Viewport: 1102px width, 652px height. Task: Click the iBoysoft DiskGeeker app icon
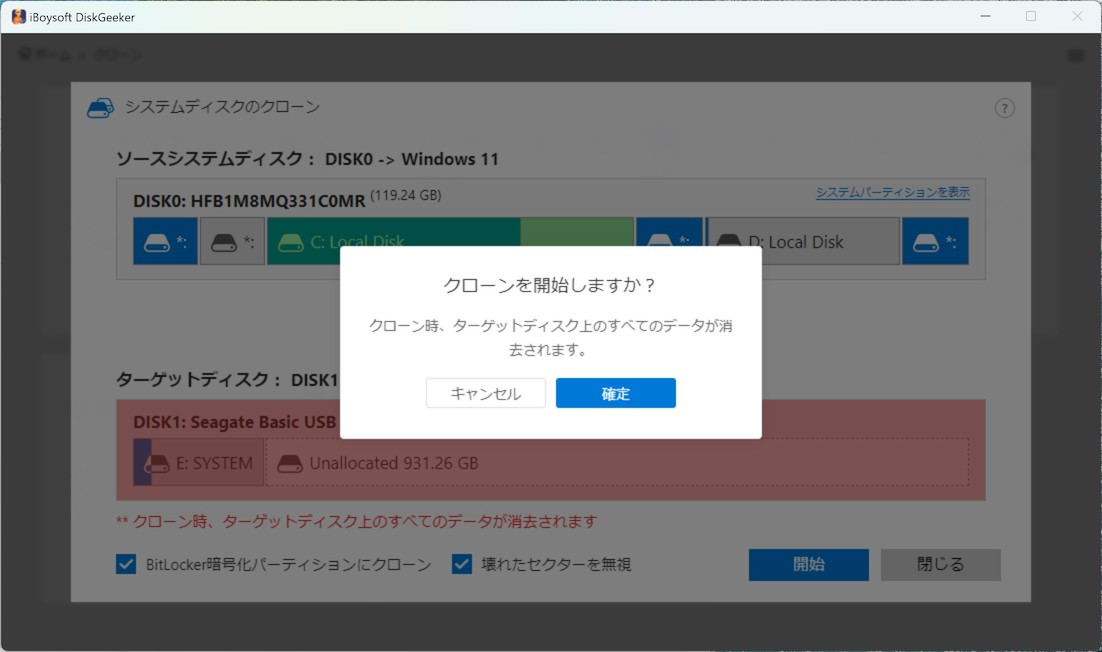tap(18, 17)
